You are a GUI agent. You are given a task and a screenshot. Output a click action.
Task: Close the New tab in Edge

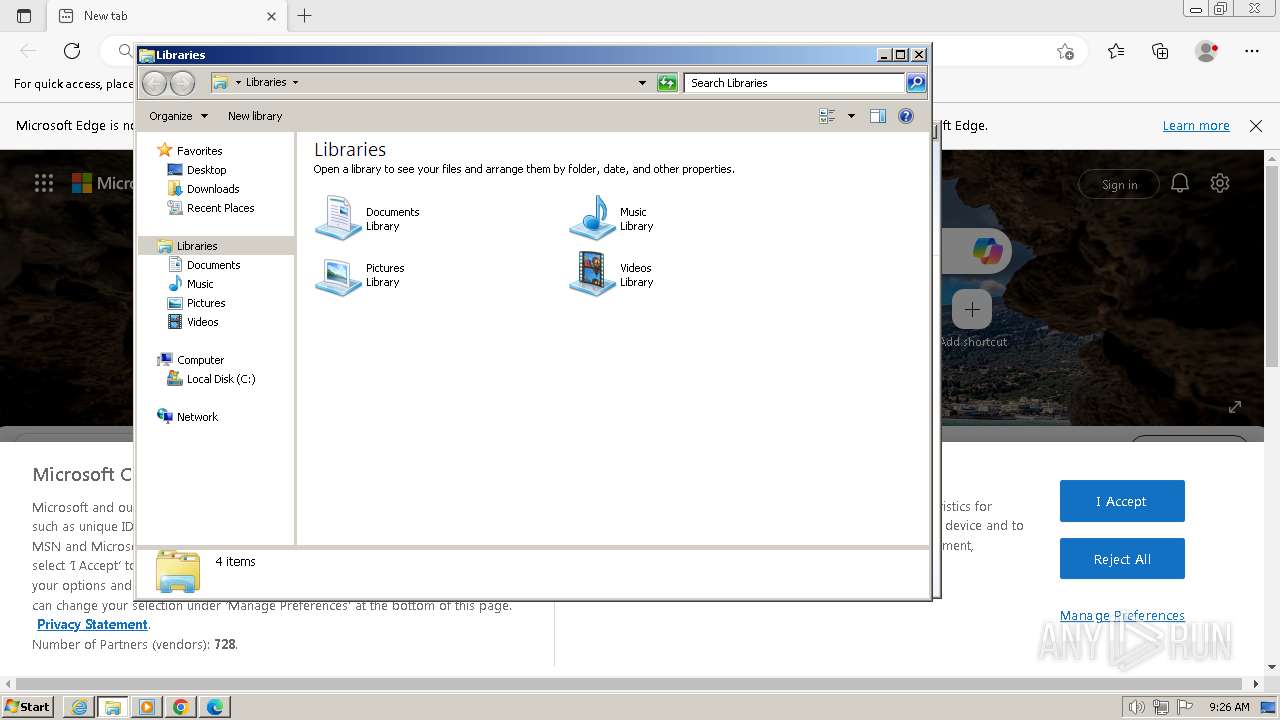271,16
